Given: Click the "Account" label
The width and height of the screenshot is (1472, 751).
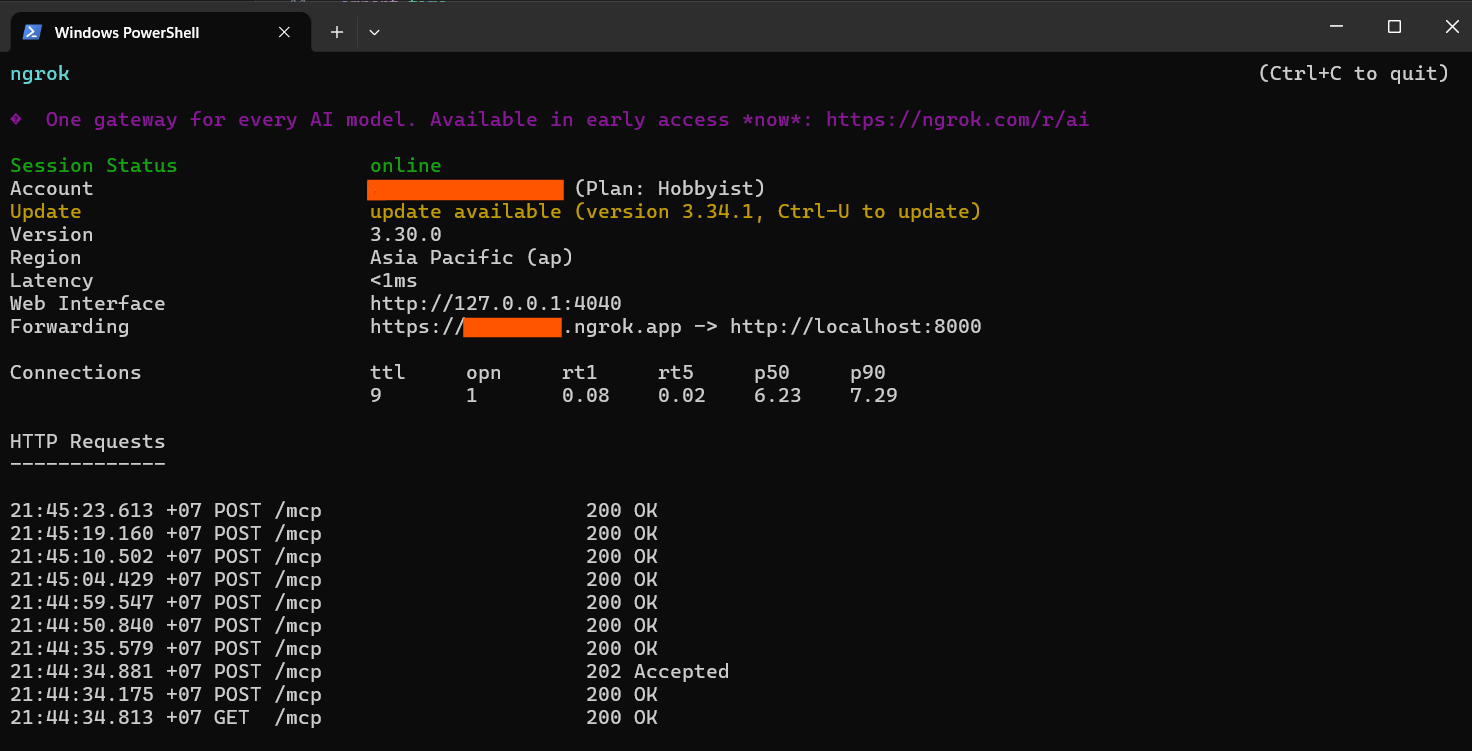Looking at the screenshot, I should click(52, 189).
